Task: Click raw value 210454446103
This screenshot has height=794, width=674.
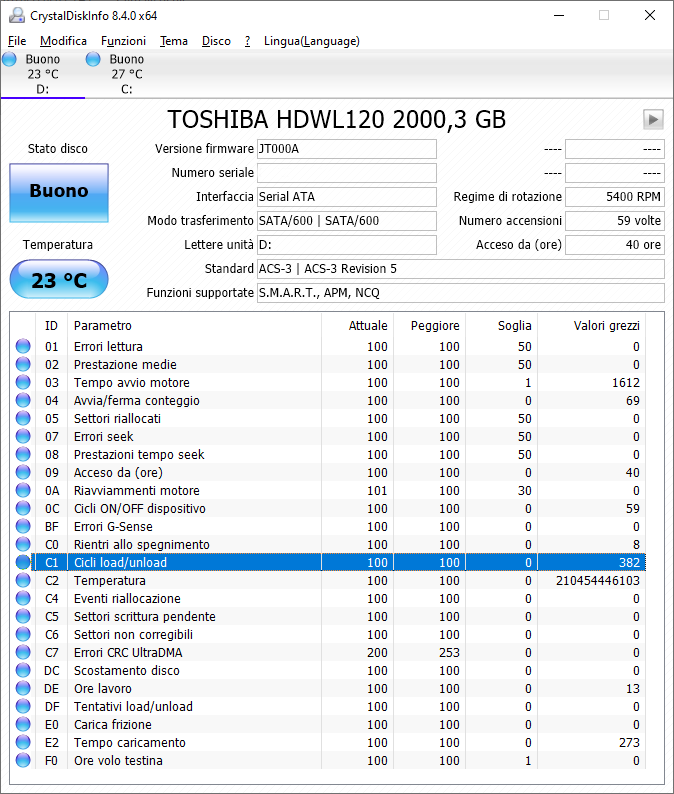Action: [598, 580]
